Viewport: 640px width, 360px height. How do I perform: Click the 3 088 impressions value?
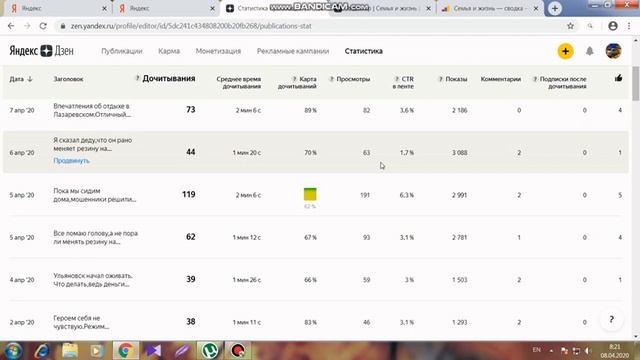(x=460, y=153)
